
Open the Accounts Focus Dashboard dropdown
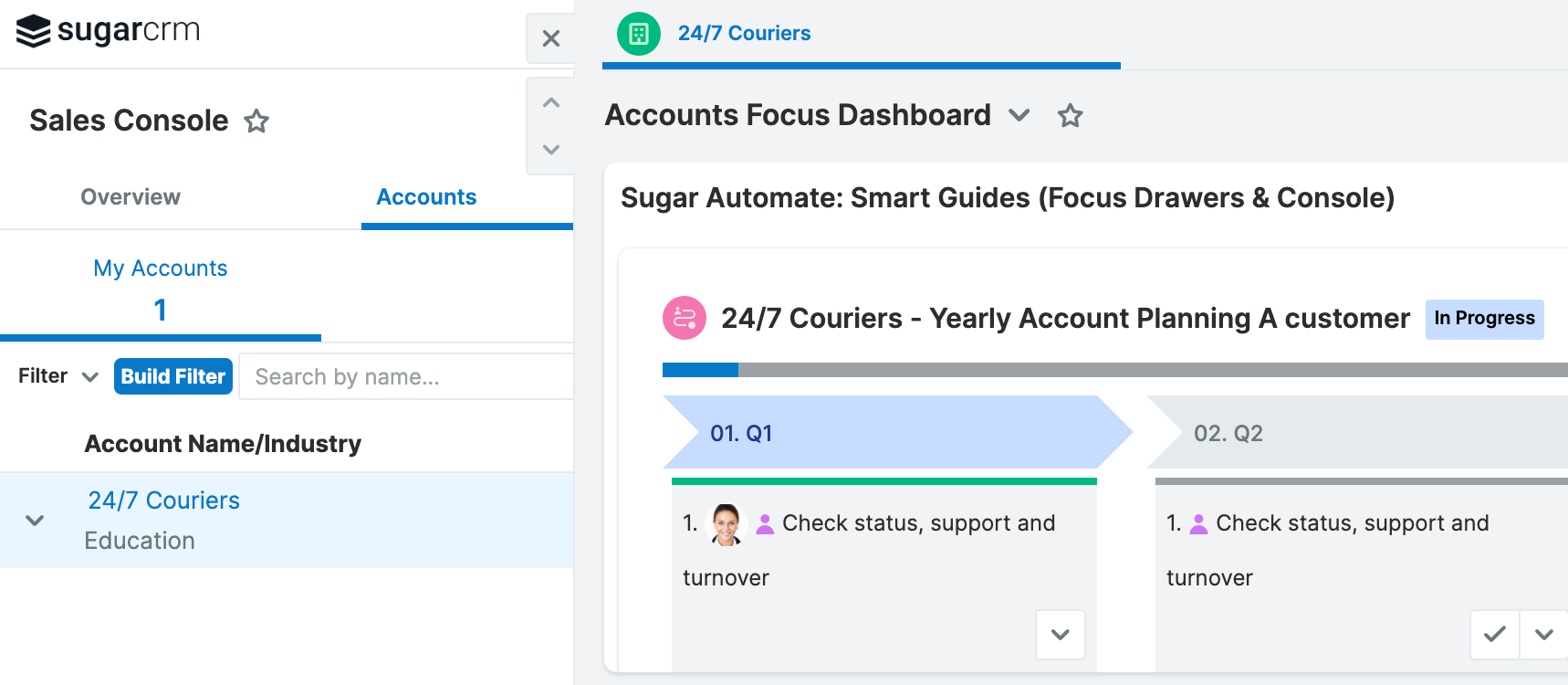tap(1019, 116)
